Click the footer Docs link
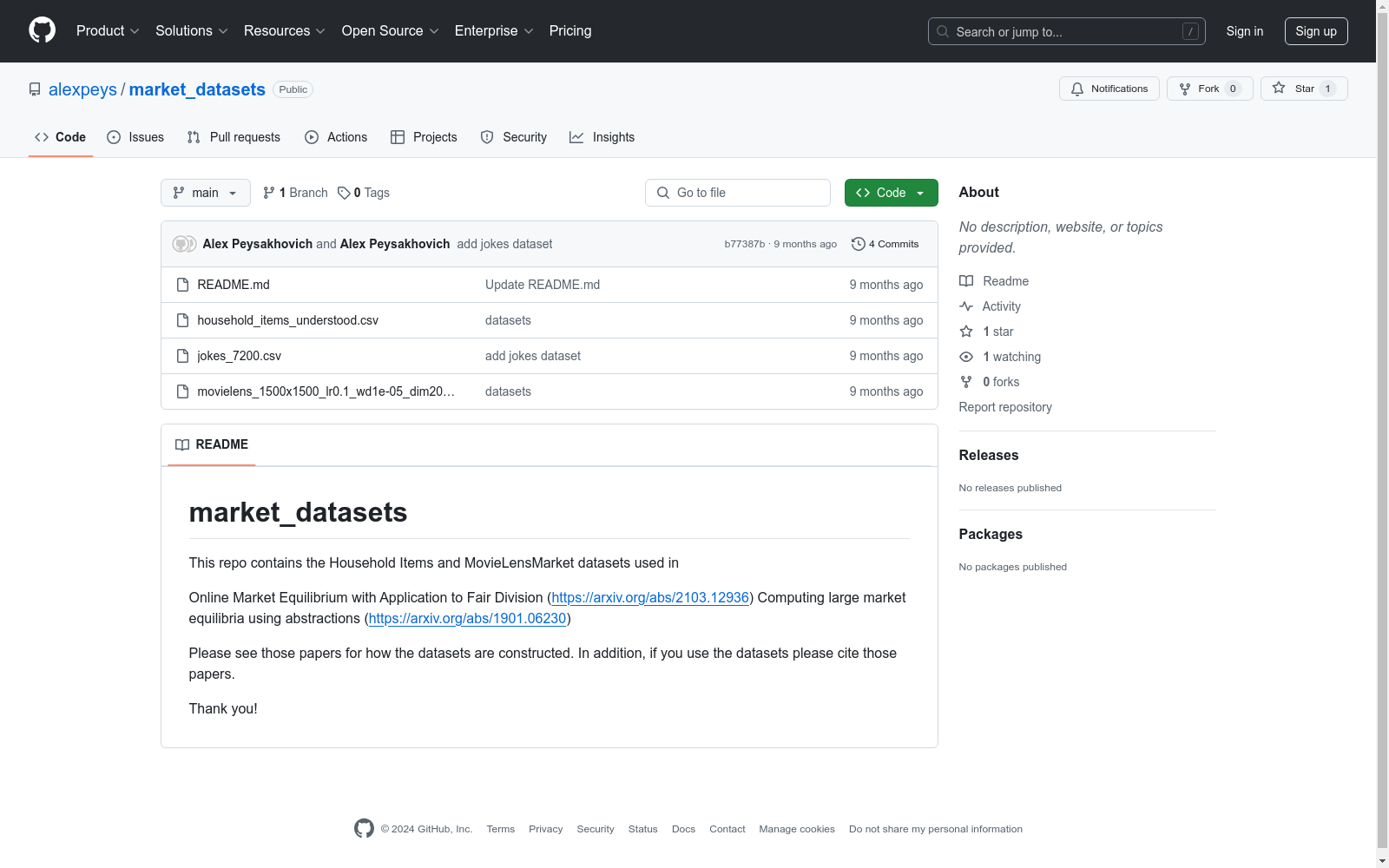This screenshot has height=868, width=1389. tap(684, 829)
